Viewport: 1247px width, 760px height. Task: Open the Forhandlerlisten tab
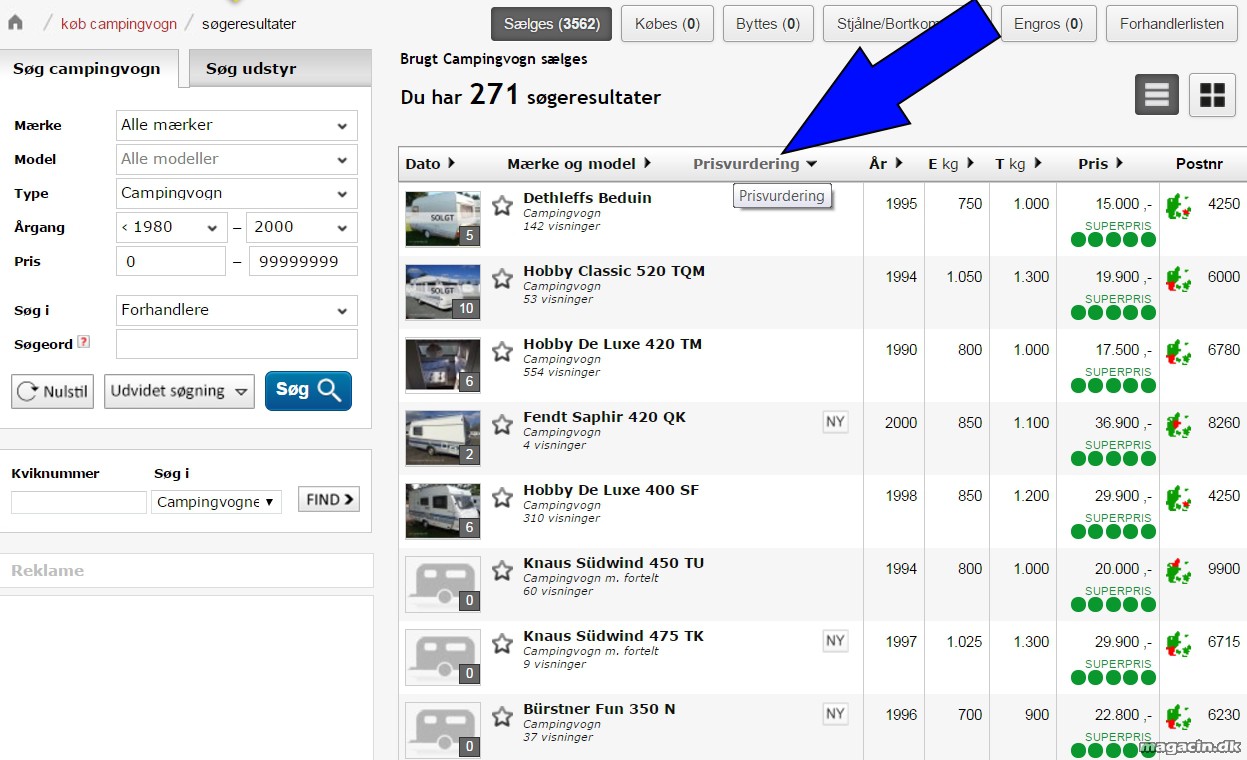(1172, 24)
